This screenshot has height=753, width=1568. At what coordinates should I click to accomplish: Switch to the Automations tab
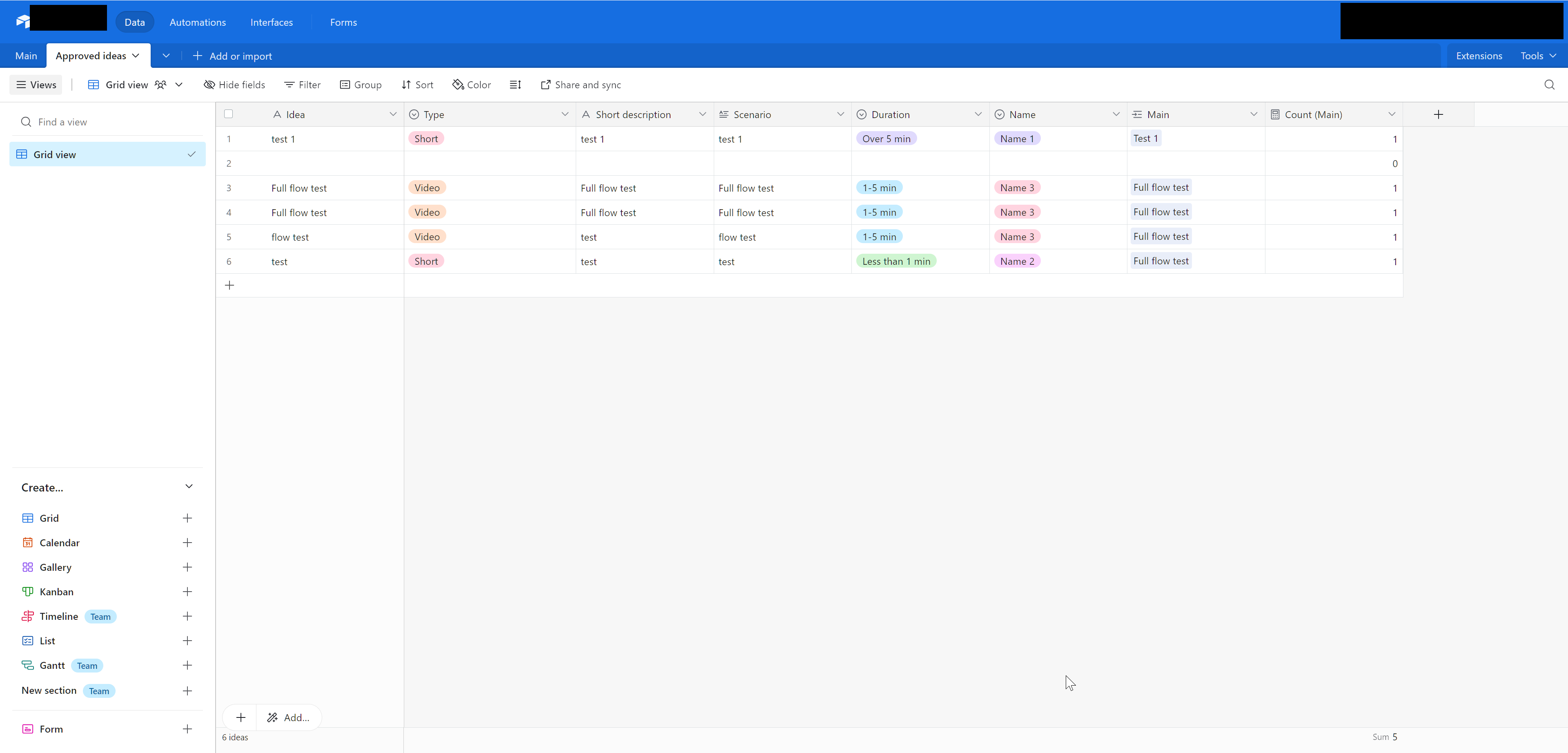197,22
